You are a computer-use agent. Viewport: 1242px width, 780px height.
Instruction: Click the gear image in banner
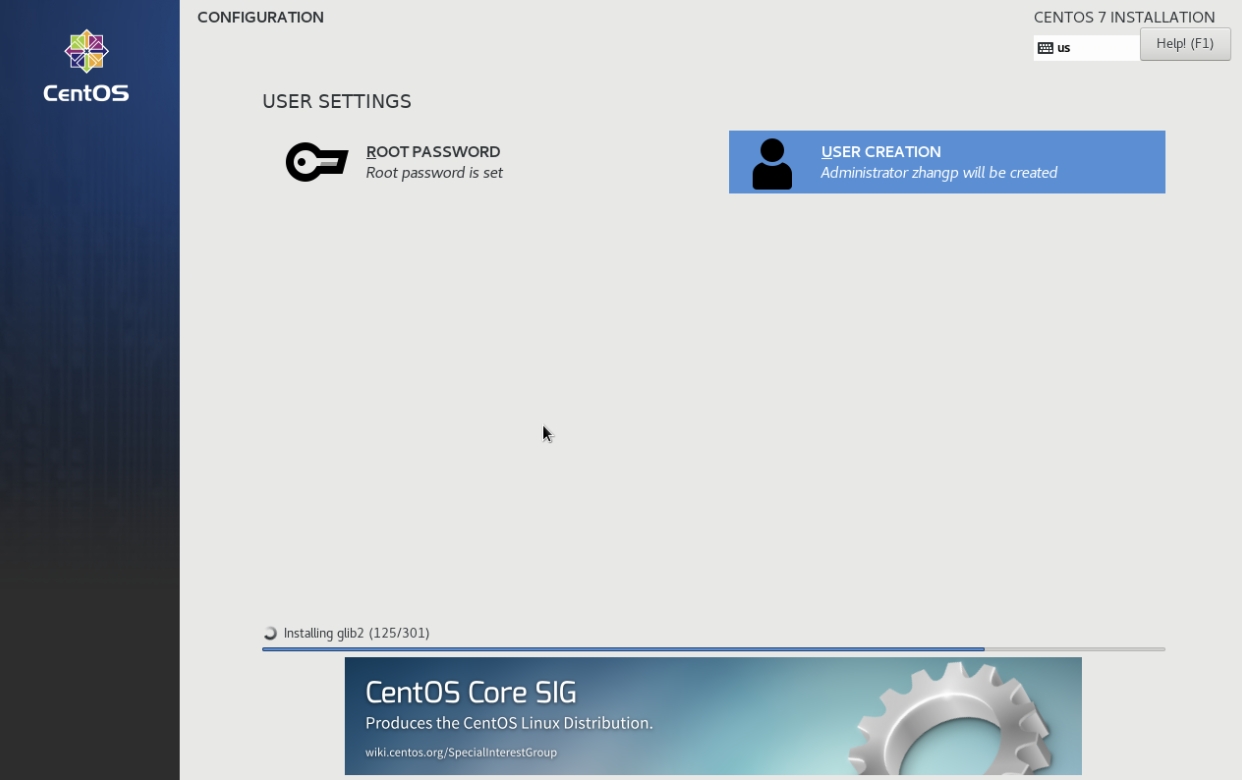tap(950, 718)
